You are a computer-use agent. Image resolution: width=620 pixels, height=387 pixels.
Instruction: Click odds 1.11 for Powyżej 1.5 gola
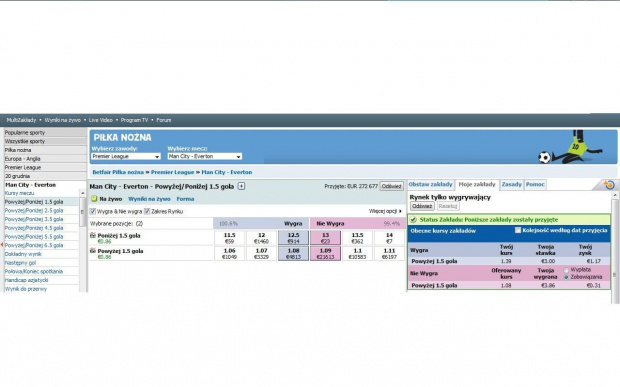(389, 253)
